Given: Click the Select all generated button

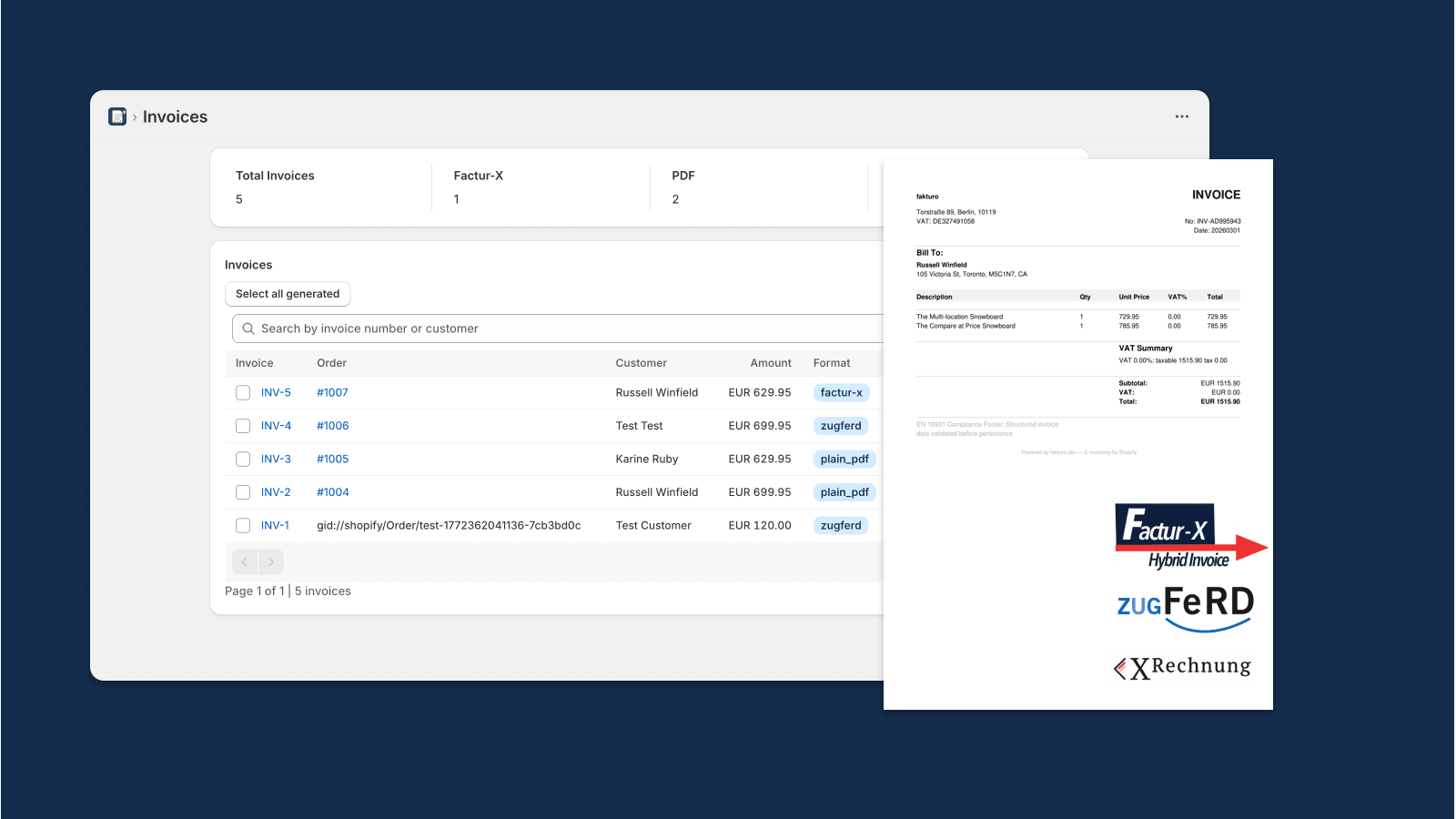Looking at the screenshot, I should [288, 294].
